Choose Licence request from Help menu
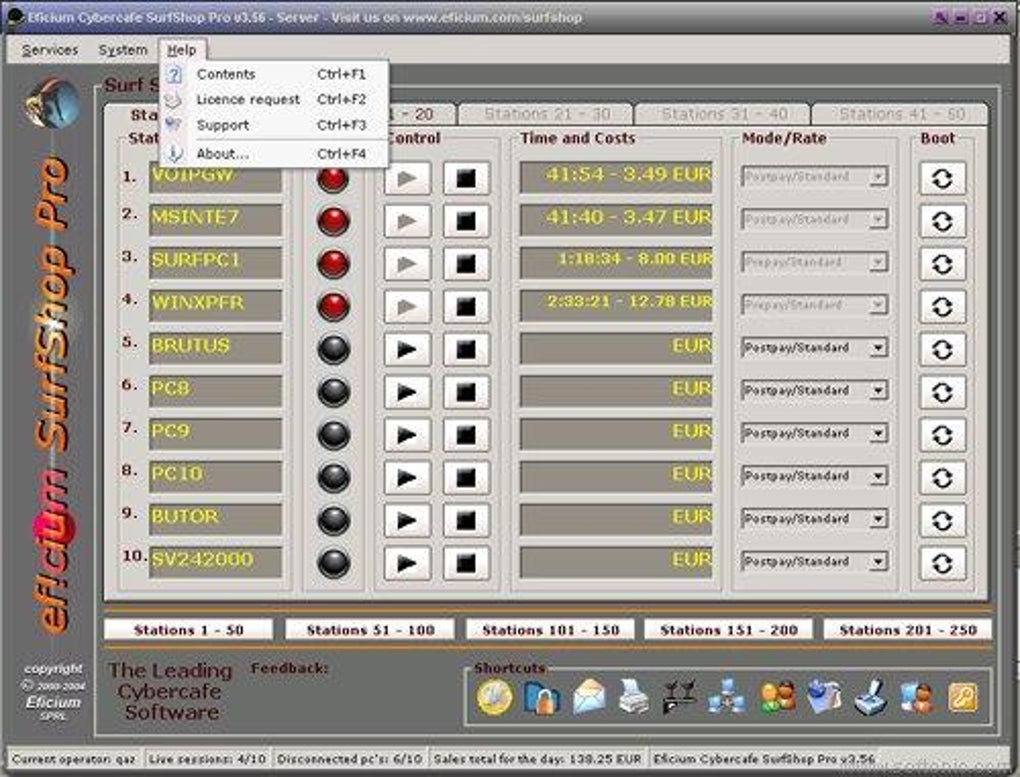The image size is (1020, 777). pos(247,100)
